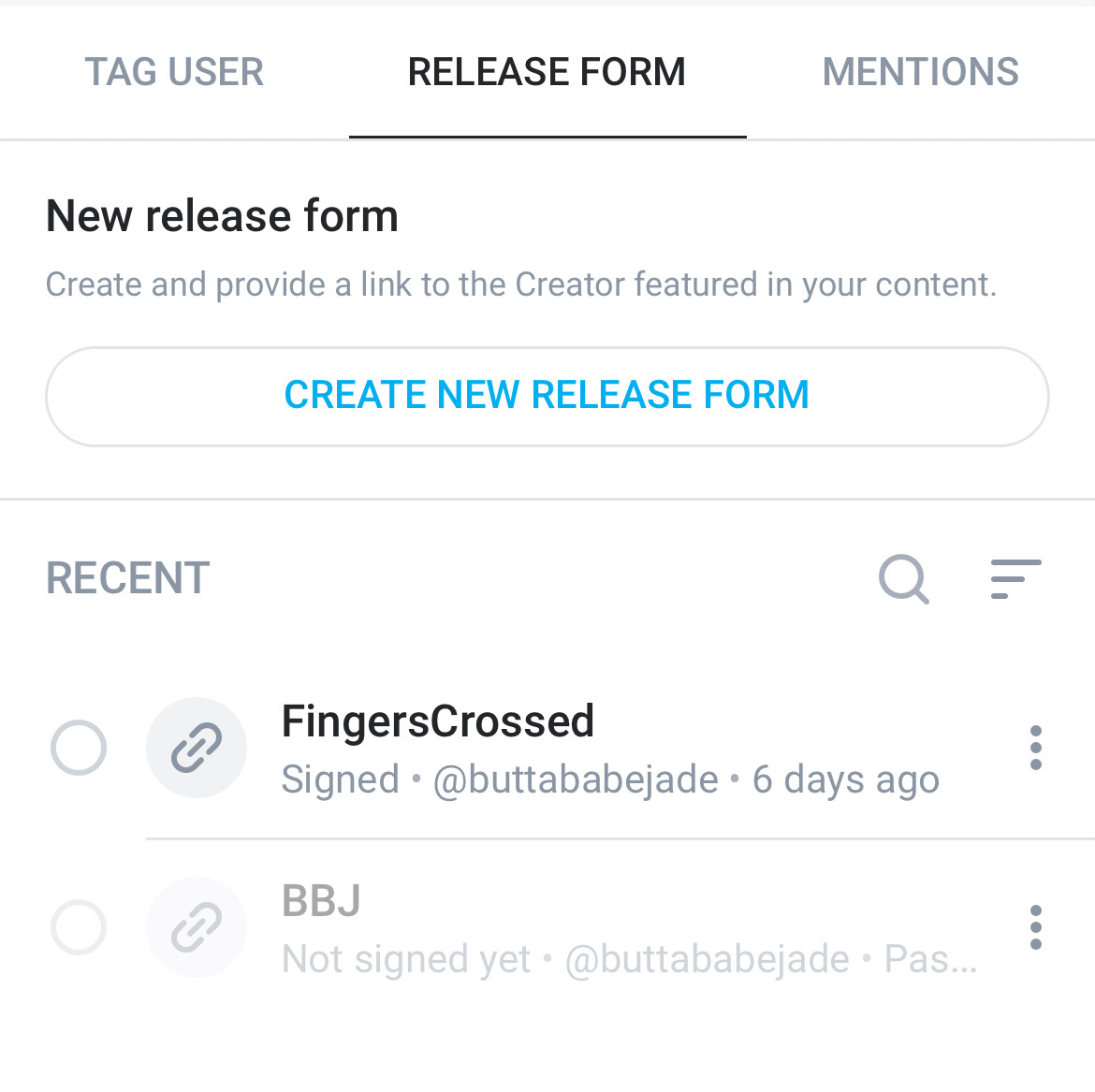Click the Not signed yet status text
Screen dimensions: 1095x1092
click(x=406, y=959)
